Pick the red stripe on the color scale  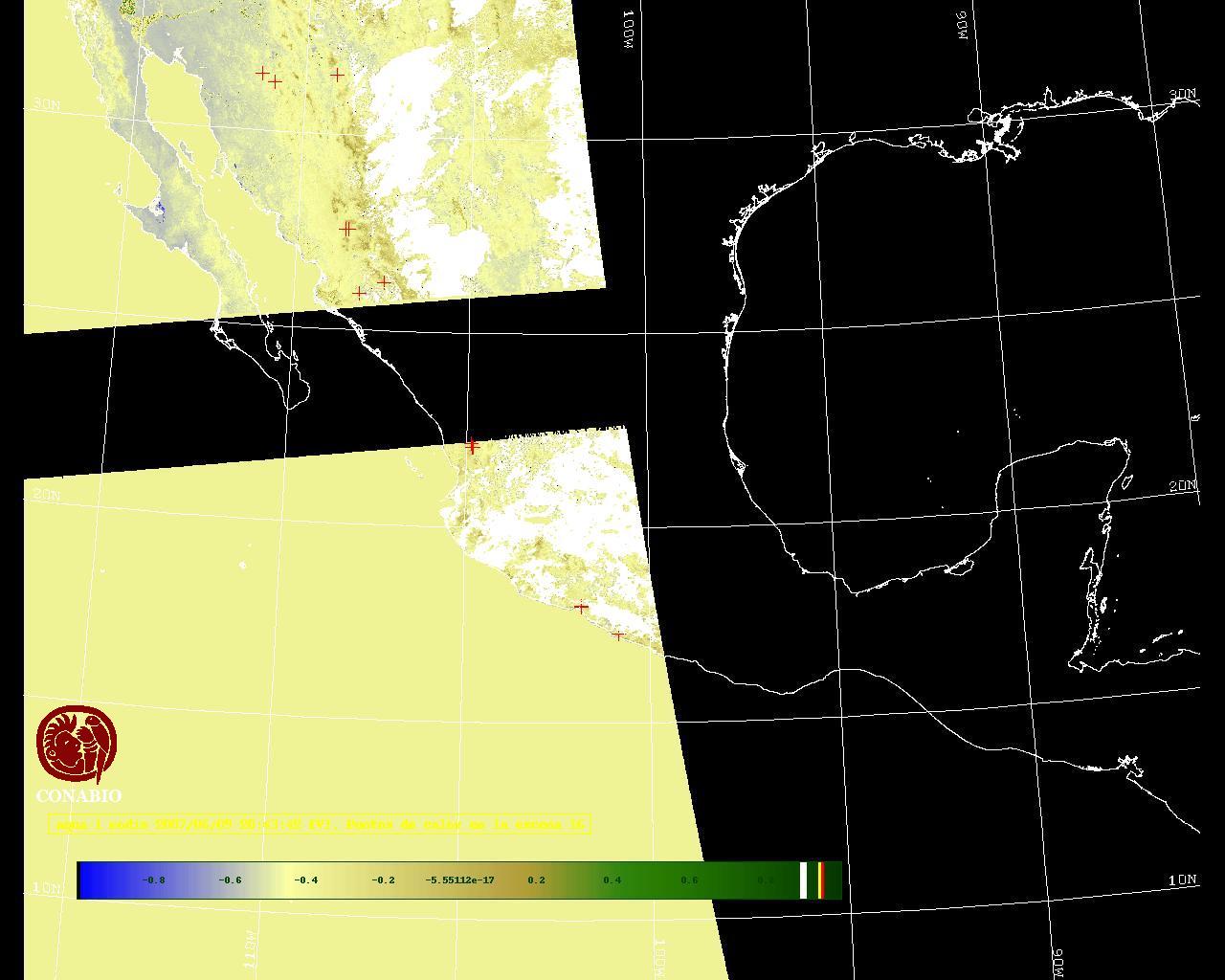821,880
